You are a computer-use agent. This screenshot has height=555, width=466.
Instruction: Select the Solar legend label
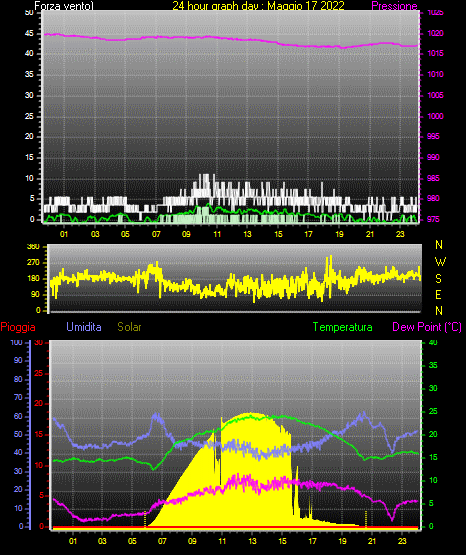coord(130,327)
